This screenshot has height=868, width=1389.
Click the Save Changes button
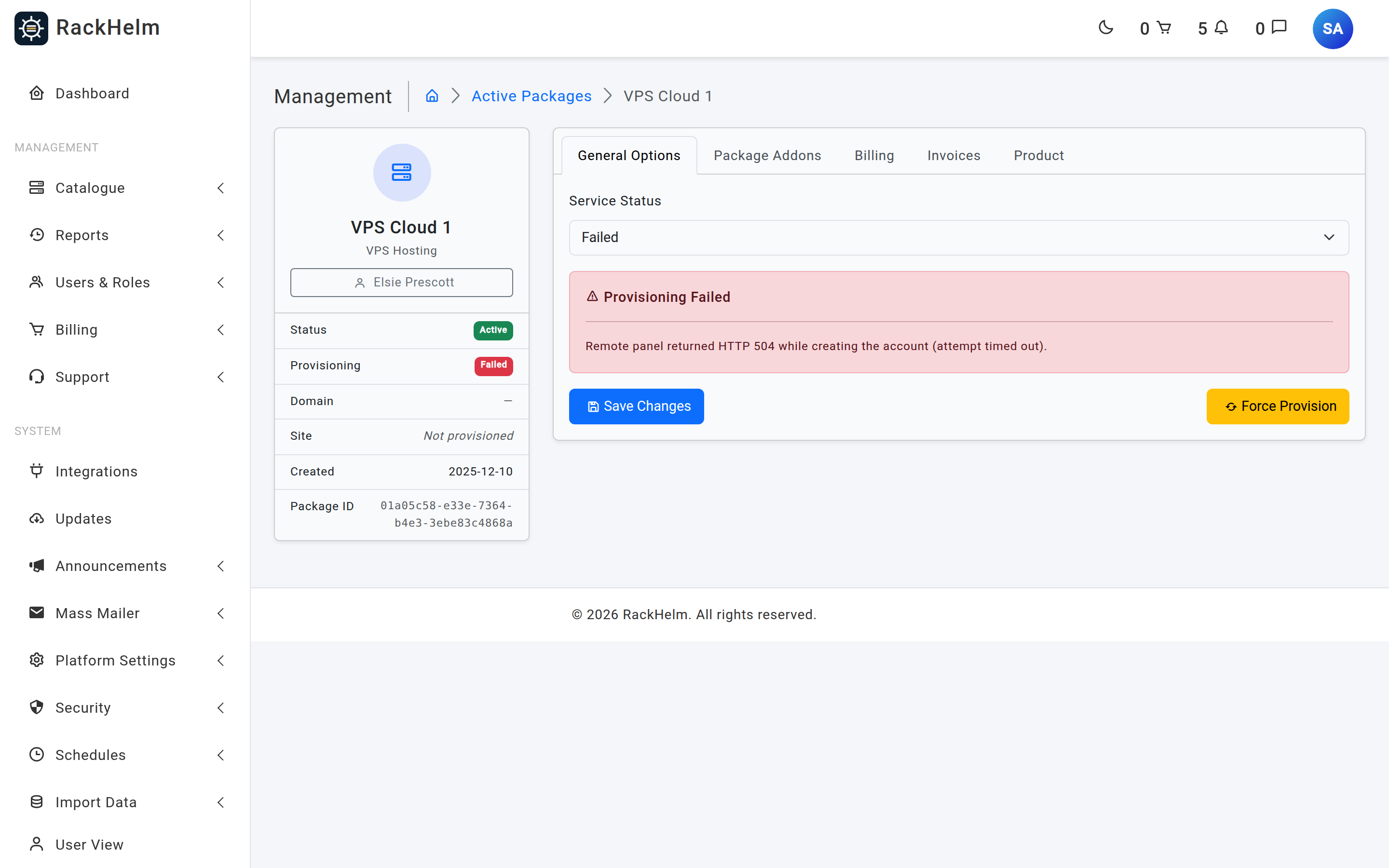pos(636,407)
